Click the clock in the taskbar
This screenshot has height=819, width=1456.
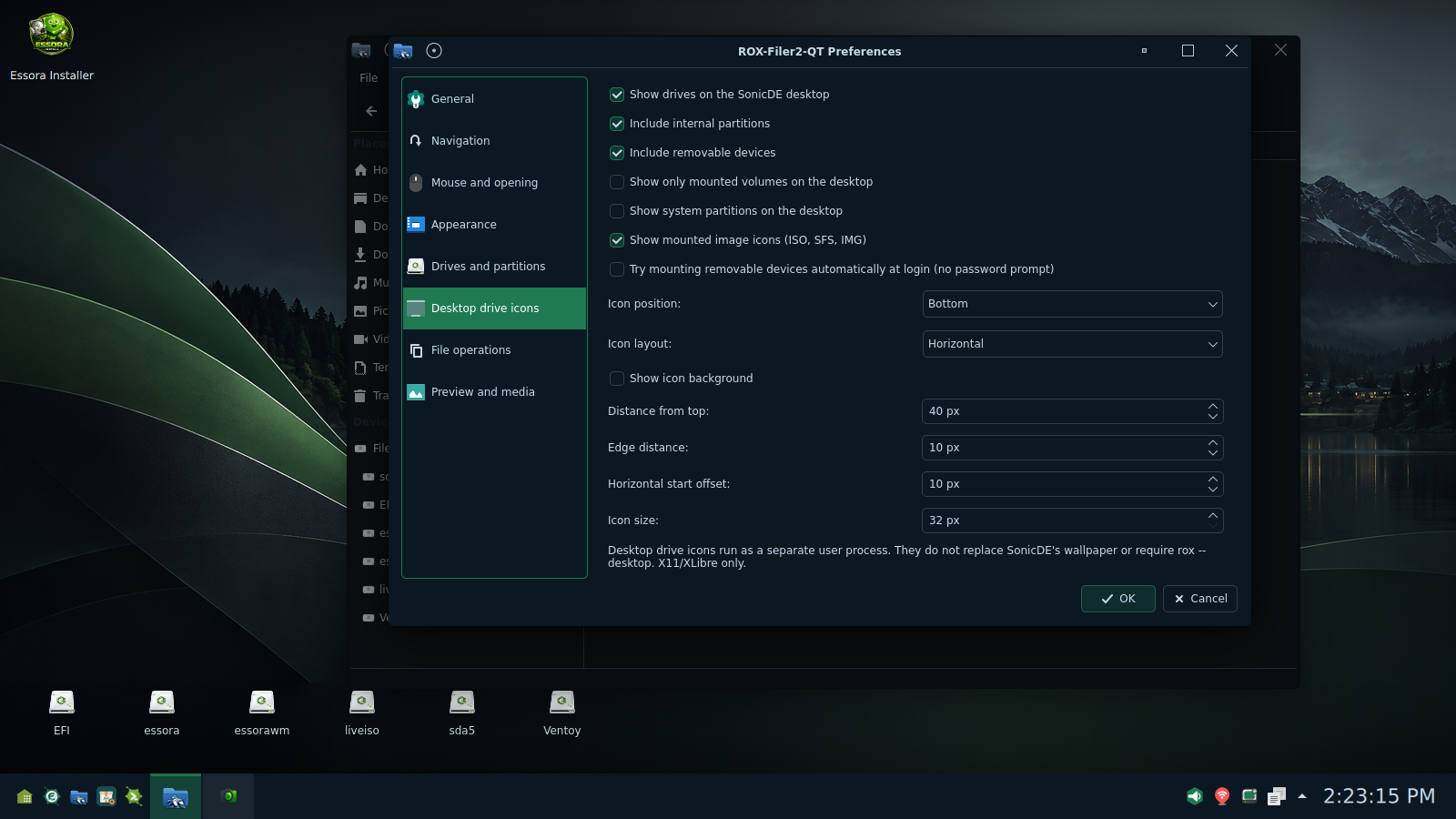tap(1379, 796)
